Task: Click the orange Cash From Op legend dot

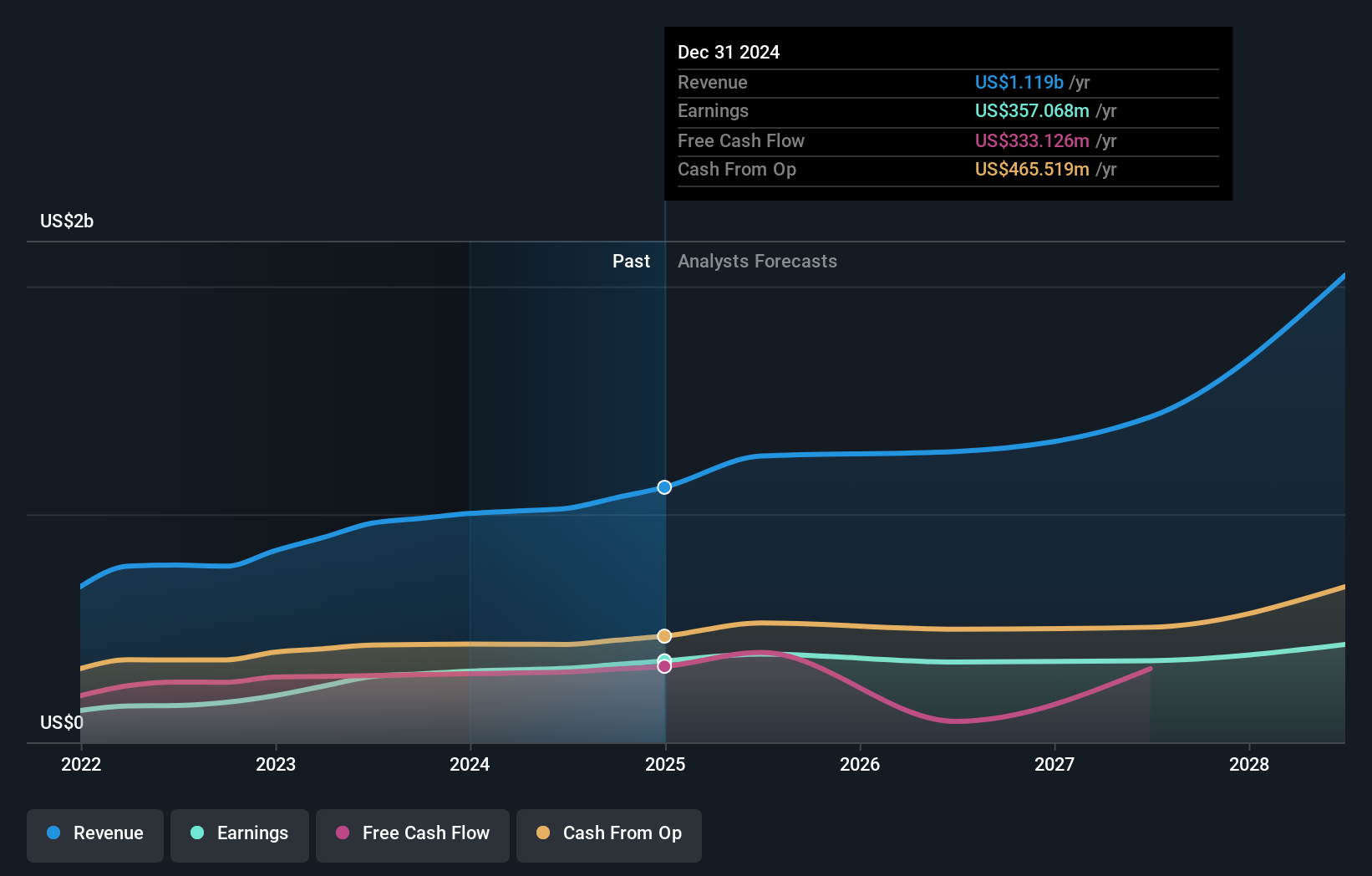Action: (543, 833)
